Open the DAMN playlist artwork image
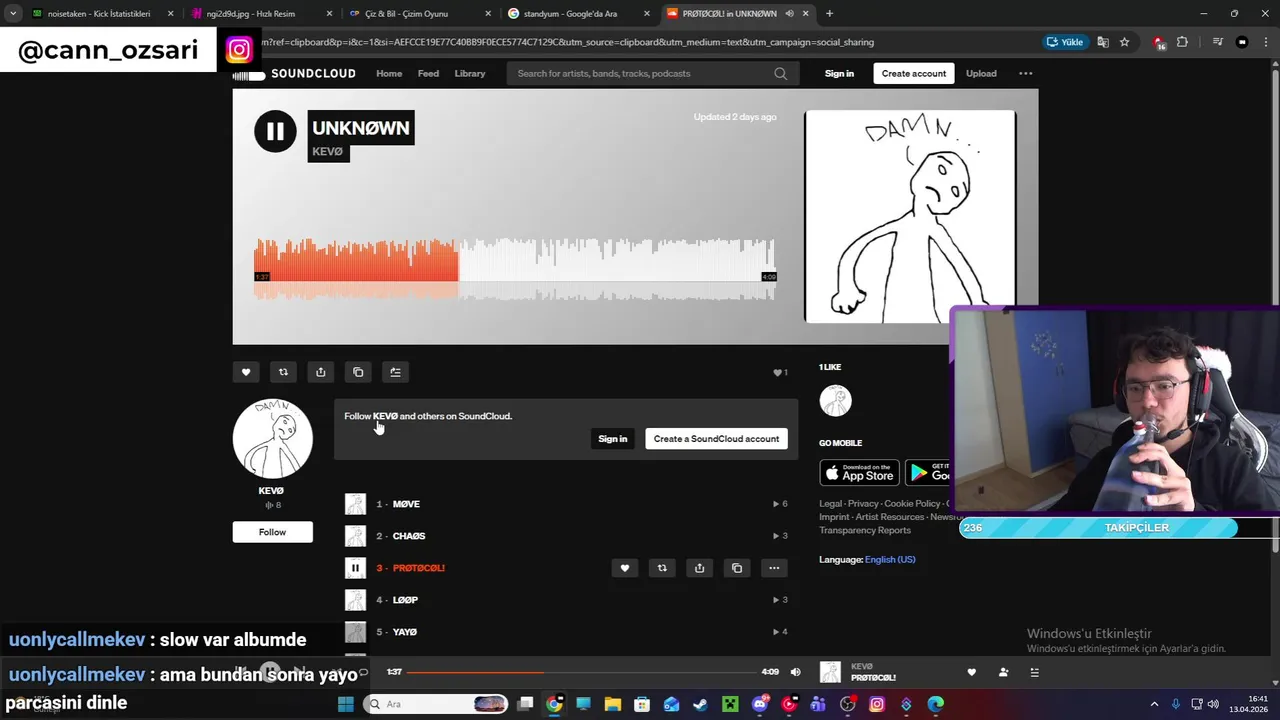This screenshot has width=1280, height=720. 910,216
